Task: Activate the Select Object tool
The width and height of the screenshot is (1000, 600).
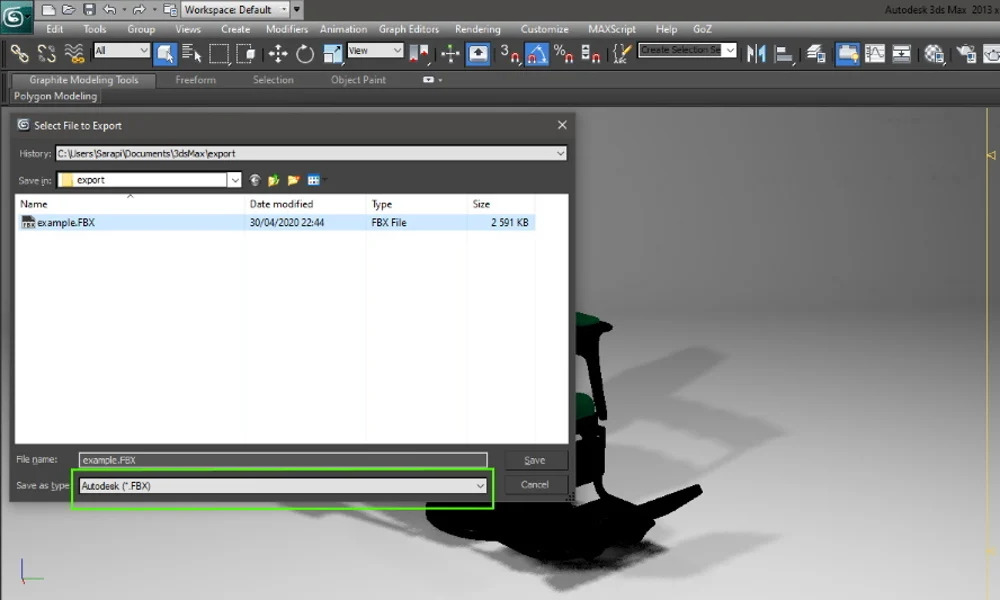Action: pos(168,53)
